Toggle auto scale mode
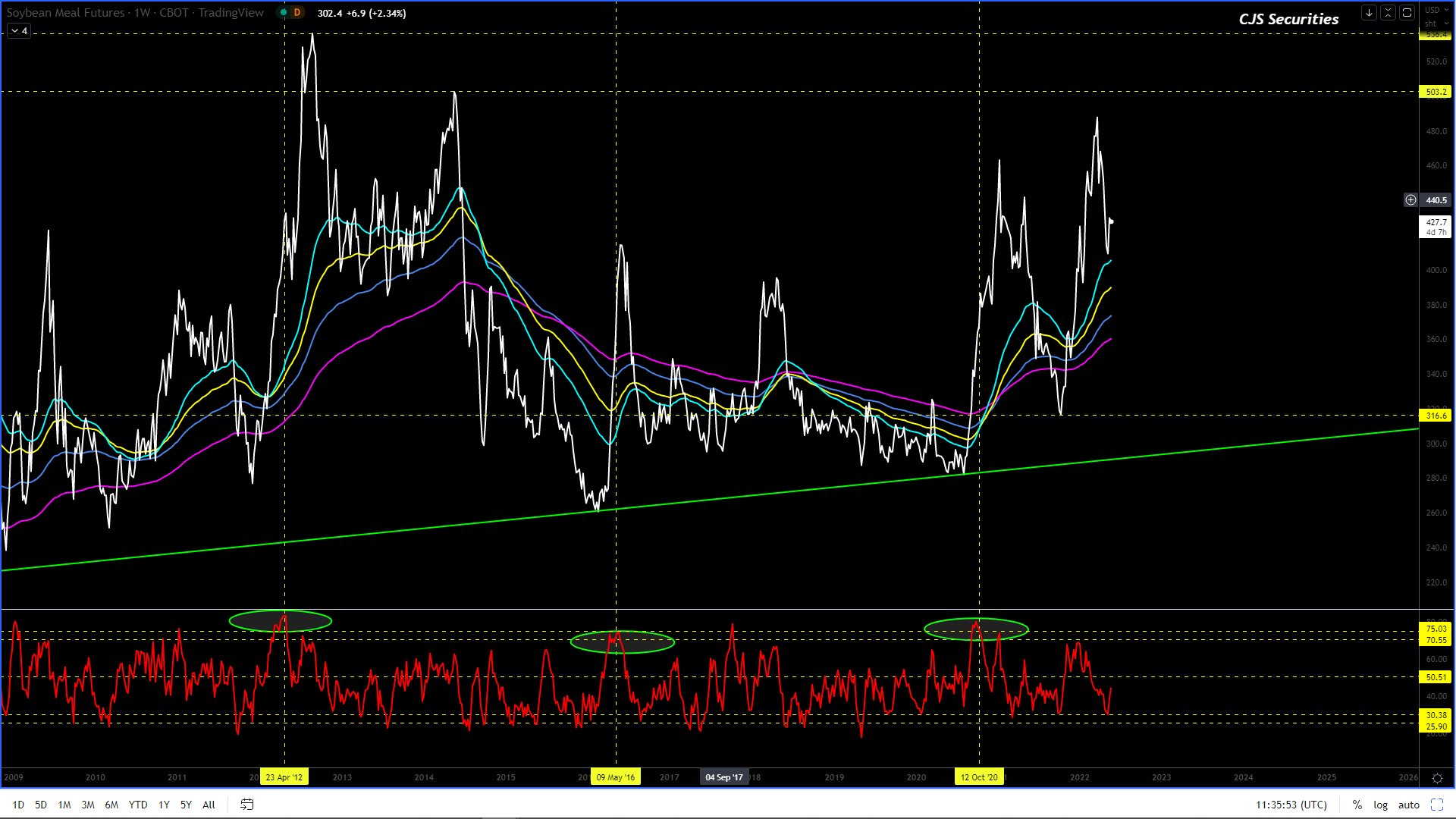 tap(1408, 805)
